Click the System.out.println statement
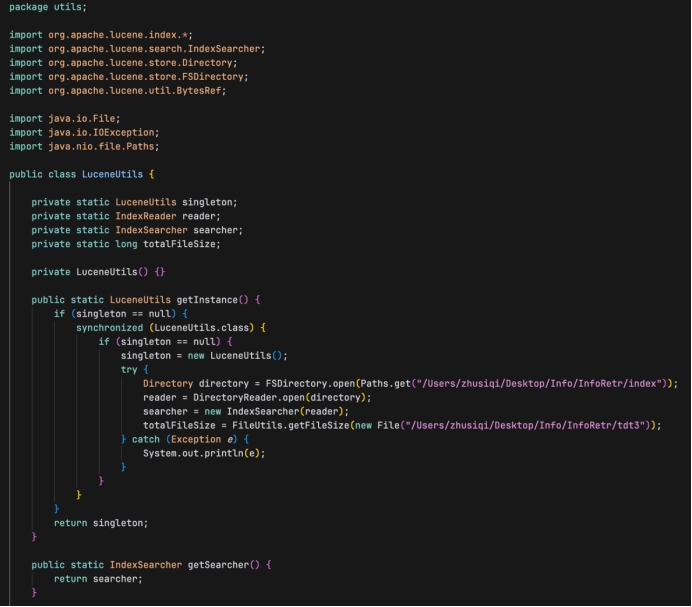The width and height of the screenshot is (692, 607). point(205,453)
